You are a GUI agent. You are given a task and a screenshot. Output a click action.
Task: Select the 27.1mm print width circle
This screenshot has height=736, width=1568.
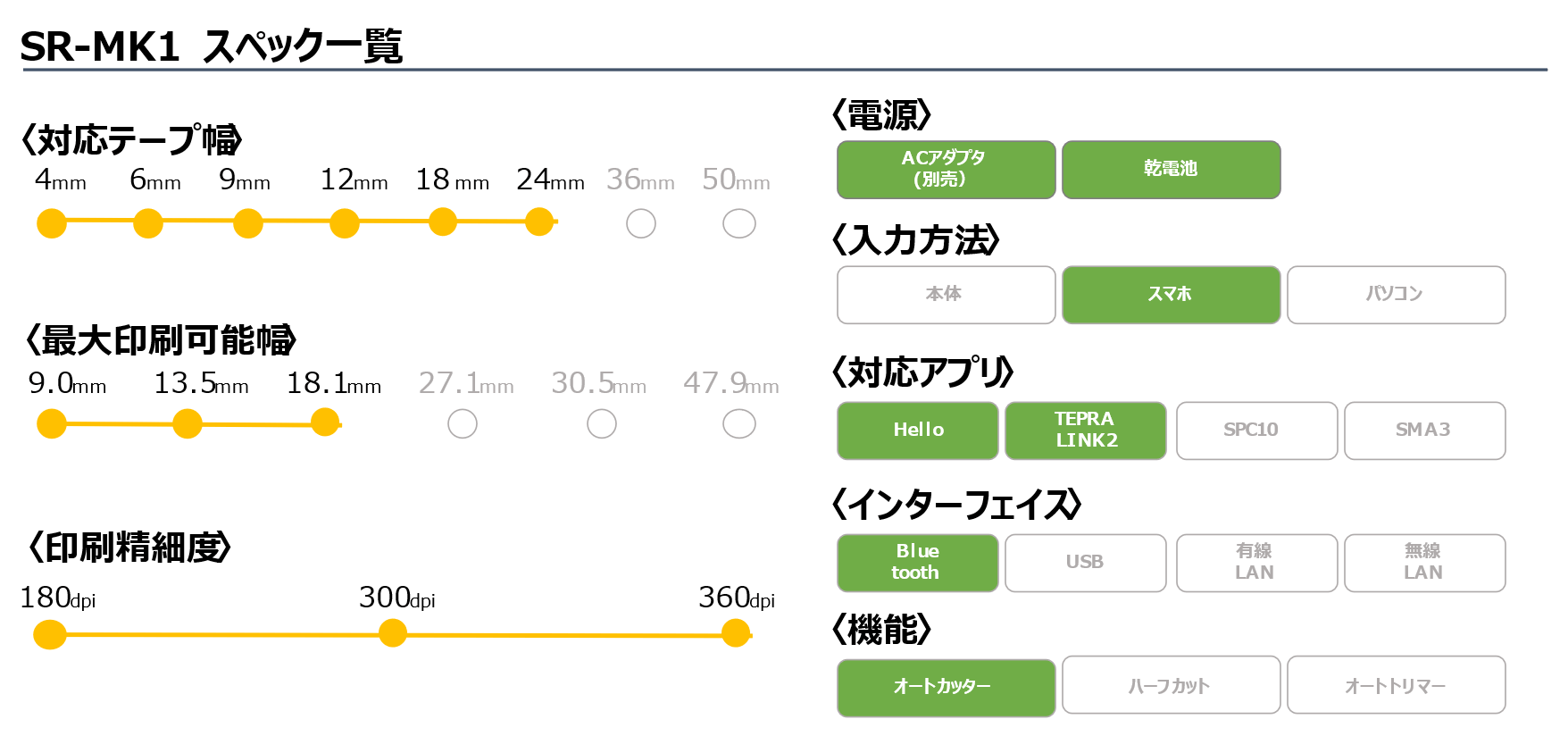[x=463, y=423]
